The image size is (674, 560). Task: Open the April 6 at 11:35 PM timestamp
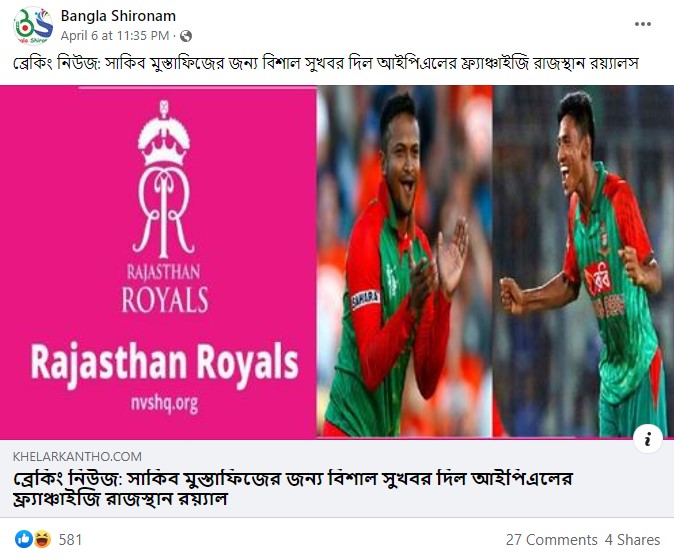(x=115, y=36)
